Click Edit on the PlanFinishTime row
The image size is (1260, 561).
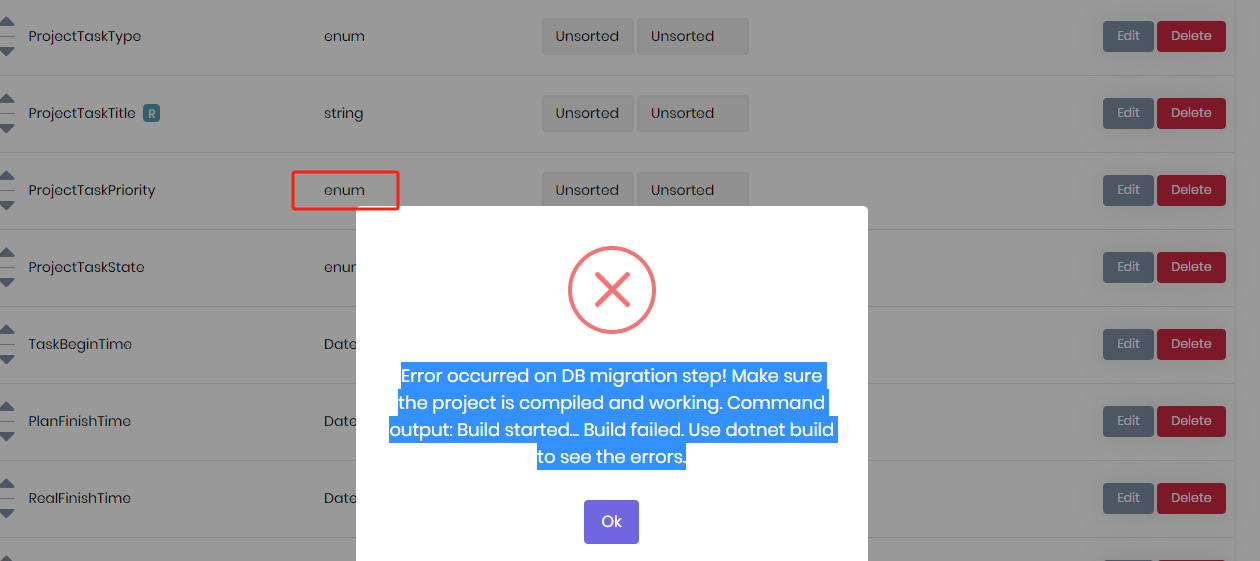tap(1128, 421)
